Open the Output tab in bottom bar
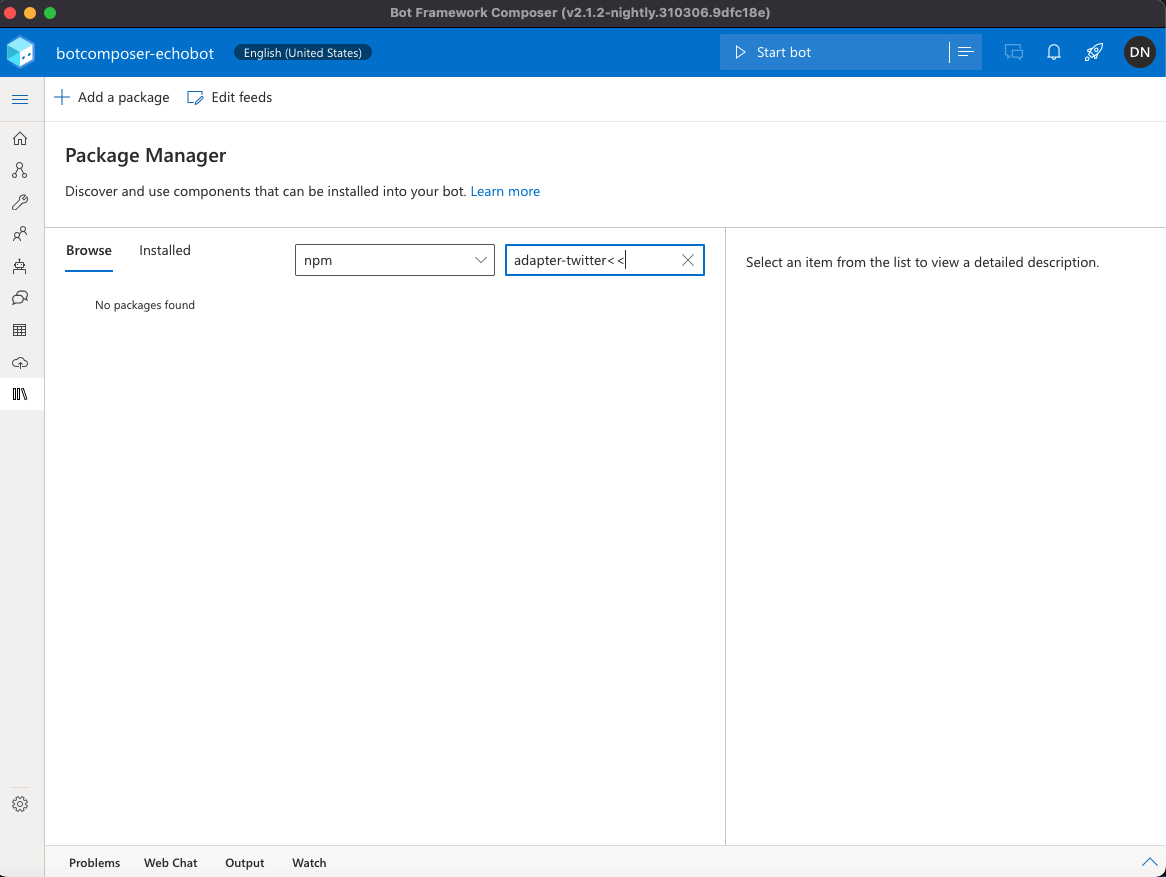The image size is (1166, 877). [x=245, y=863]
